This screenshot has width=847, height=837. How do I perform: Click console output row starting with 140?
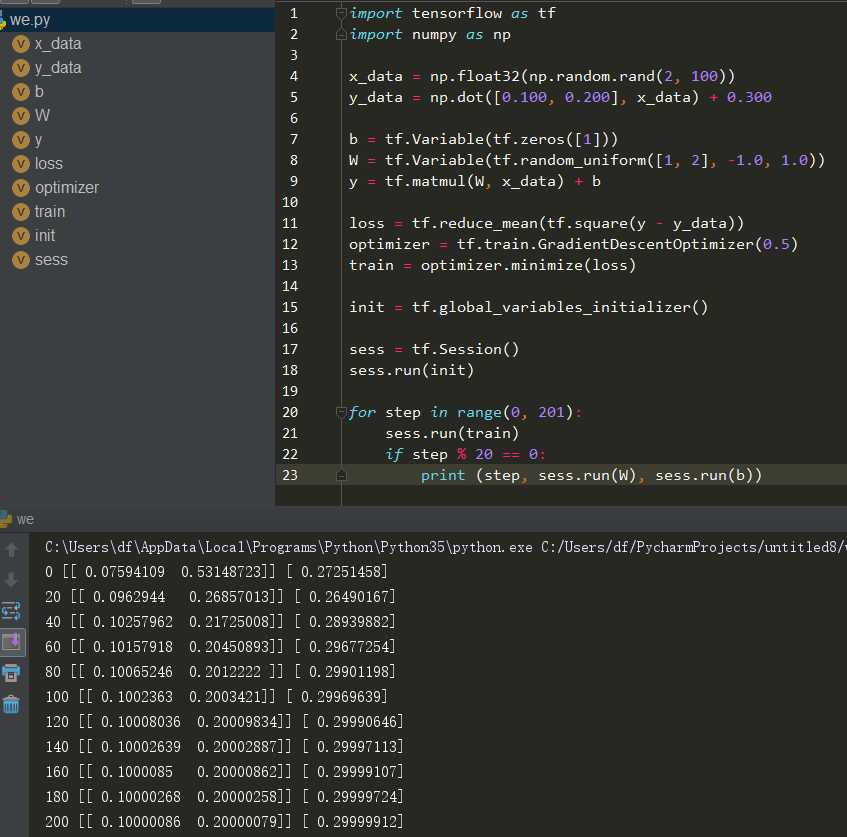224,747
